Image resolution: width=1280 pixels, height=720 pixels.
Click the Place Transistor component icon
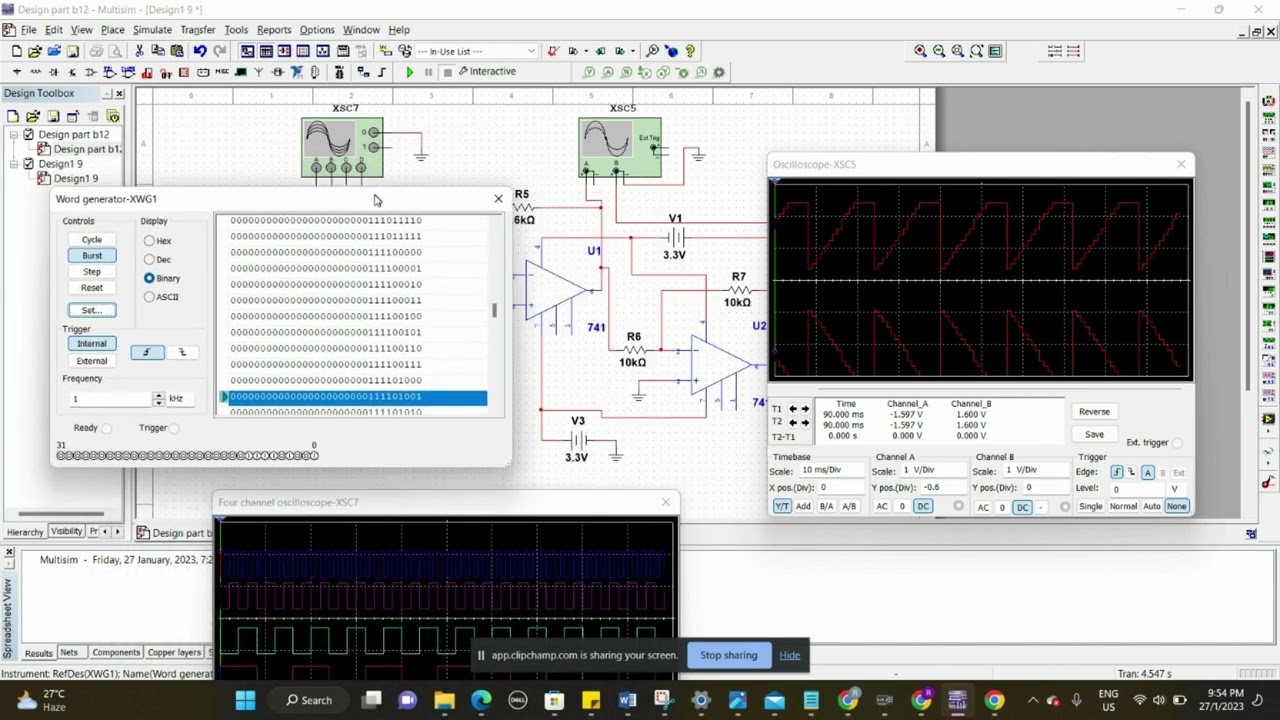click(x=73, y=72)
